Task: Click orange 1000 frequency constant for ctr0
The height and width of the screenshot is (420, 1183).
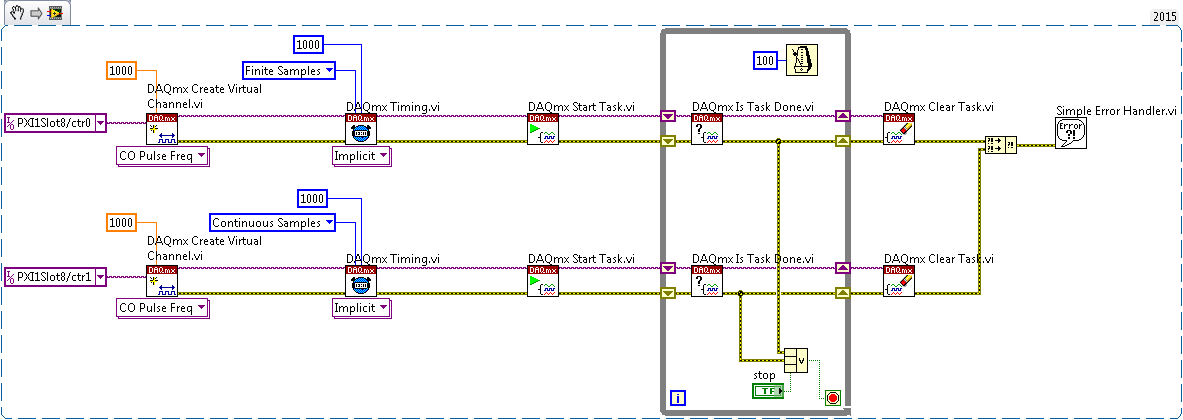Action: (x=121, y=71)
